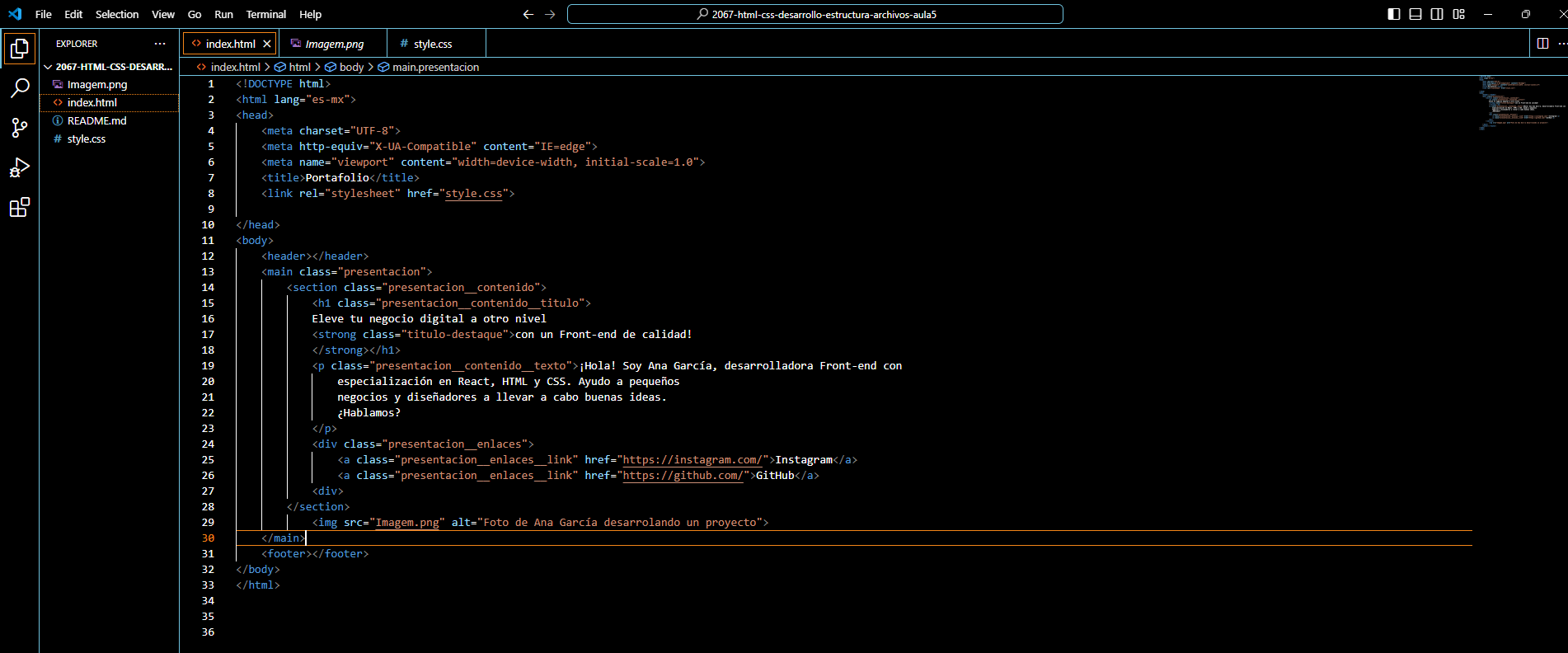Open the File menu
This screenshot has width=1568, height=653.
pos(44,14)
